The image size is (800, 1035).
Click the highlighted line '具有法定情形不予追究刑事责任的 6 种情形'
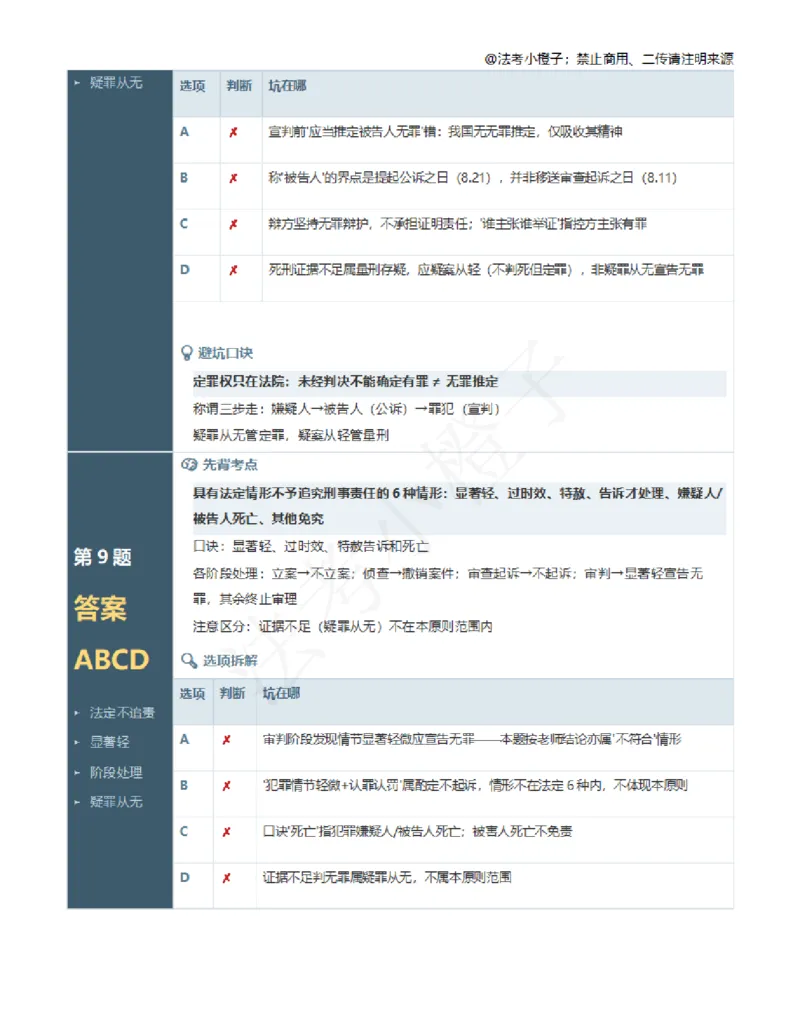coord(457,493)
